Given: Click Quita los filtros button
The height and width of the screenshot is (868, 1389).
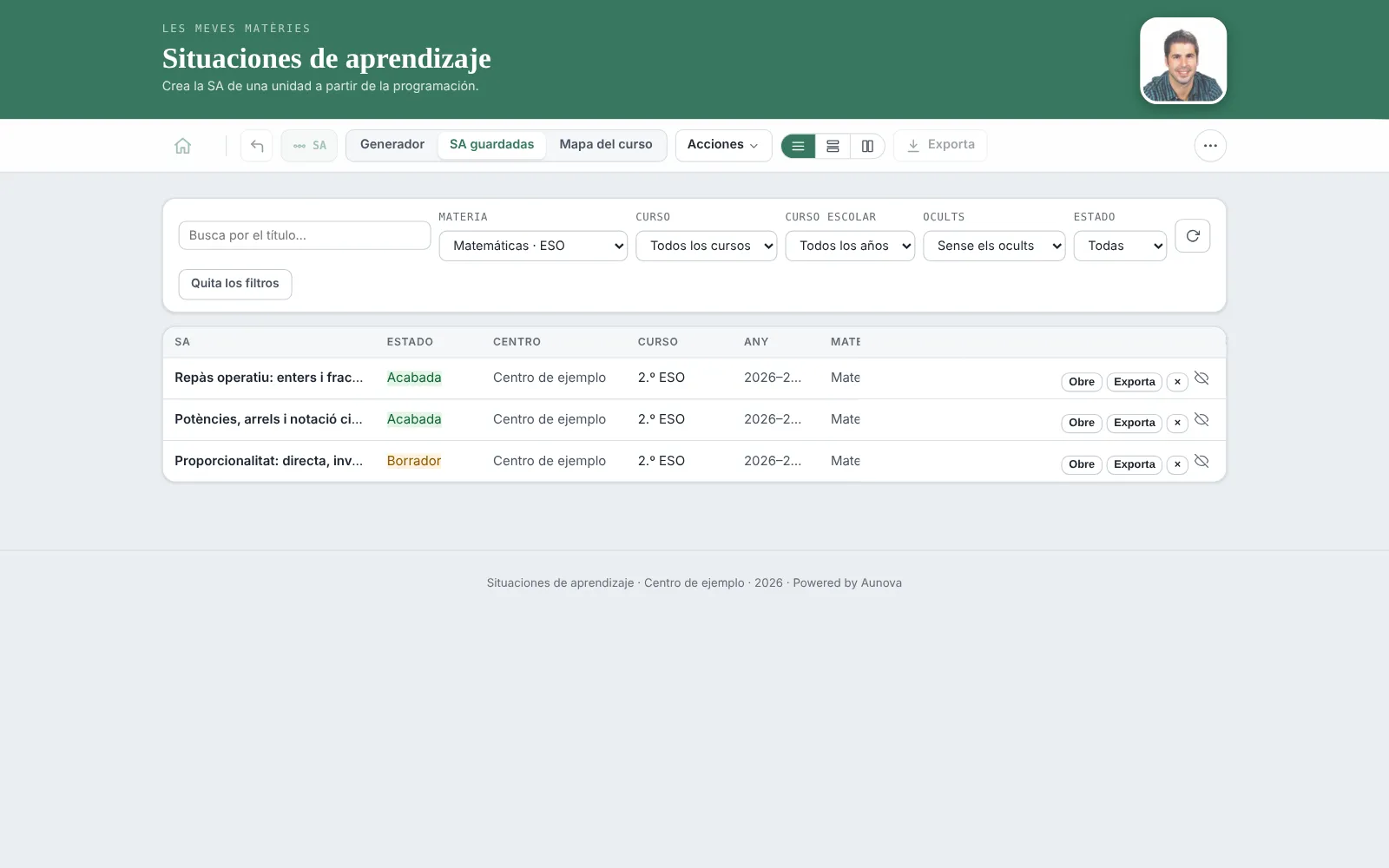Looking at the screenshot, I should point(235,284).
